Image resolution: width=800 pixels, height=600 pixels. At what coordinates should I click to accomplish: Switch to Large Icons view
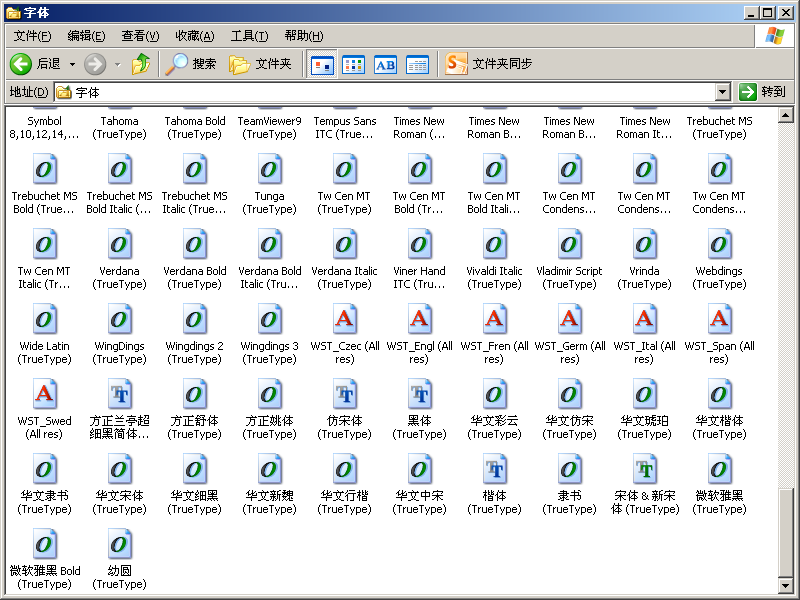tap(322, 64)
